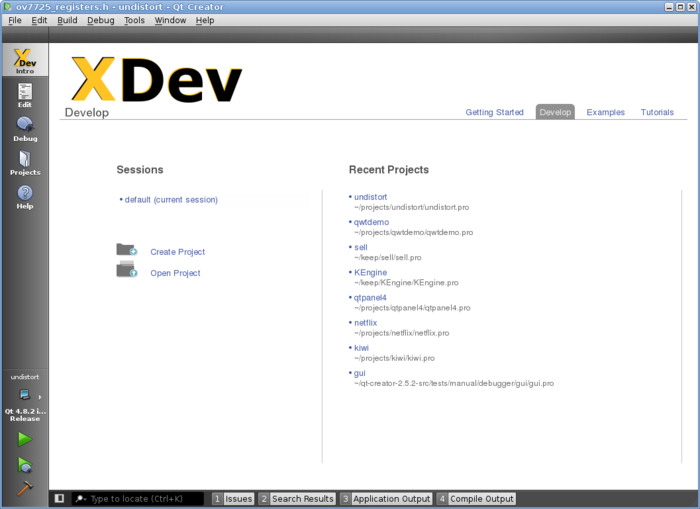
Task: Open the Debug menu
Action: tap(101, 20)
